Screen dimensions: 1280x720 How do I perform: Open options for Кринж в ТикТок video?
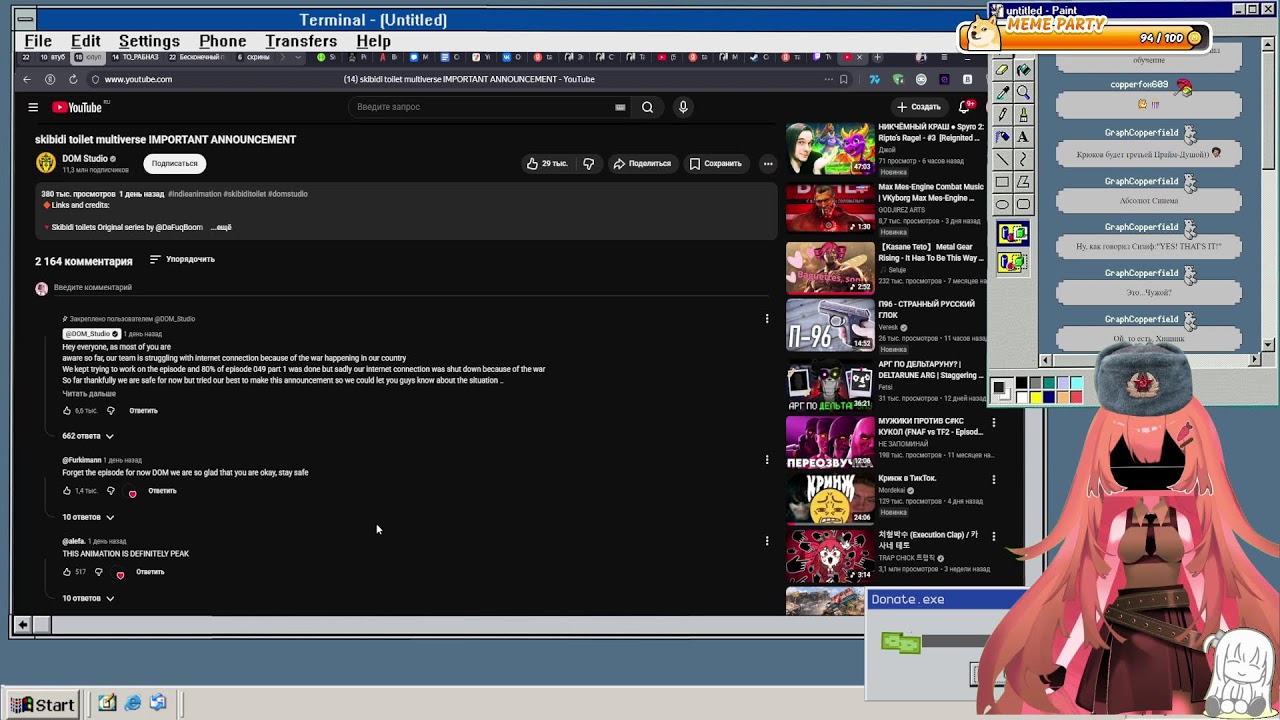point(993,480)
